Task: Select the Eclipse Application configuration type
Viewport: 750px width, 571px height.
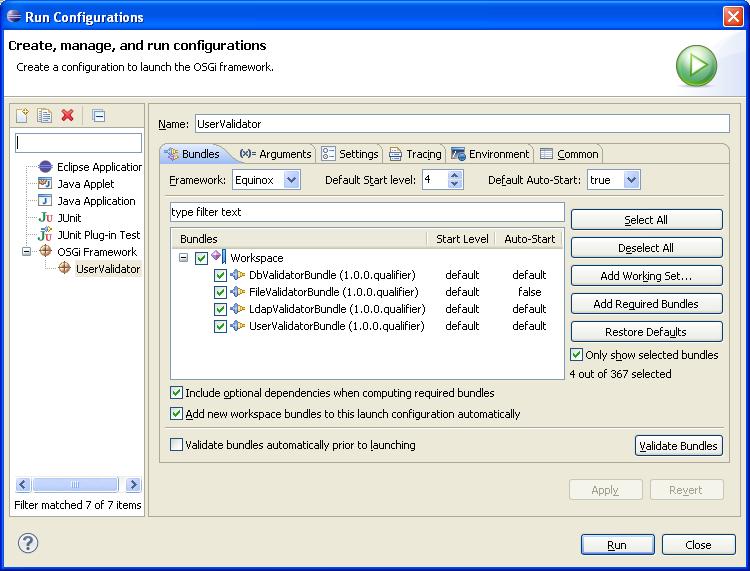Action: (98, 167)
